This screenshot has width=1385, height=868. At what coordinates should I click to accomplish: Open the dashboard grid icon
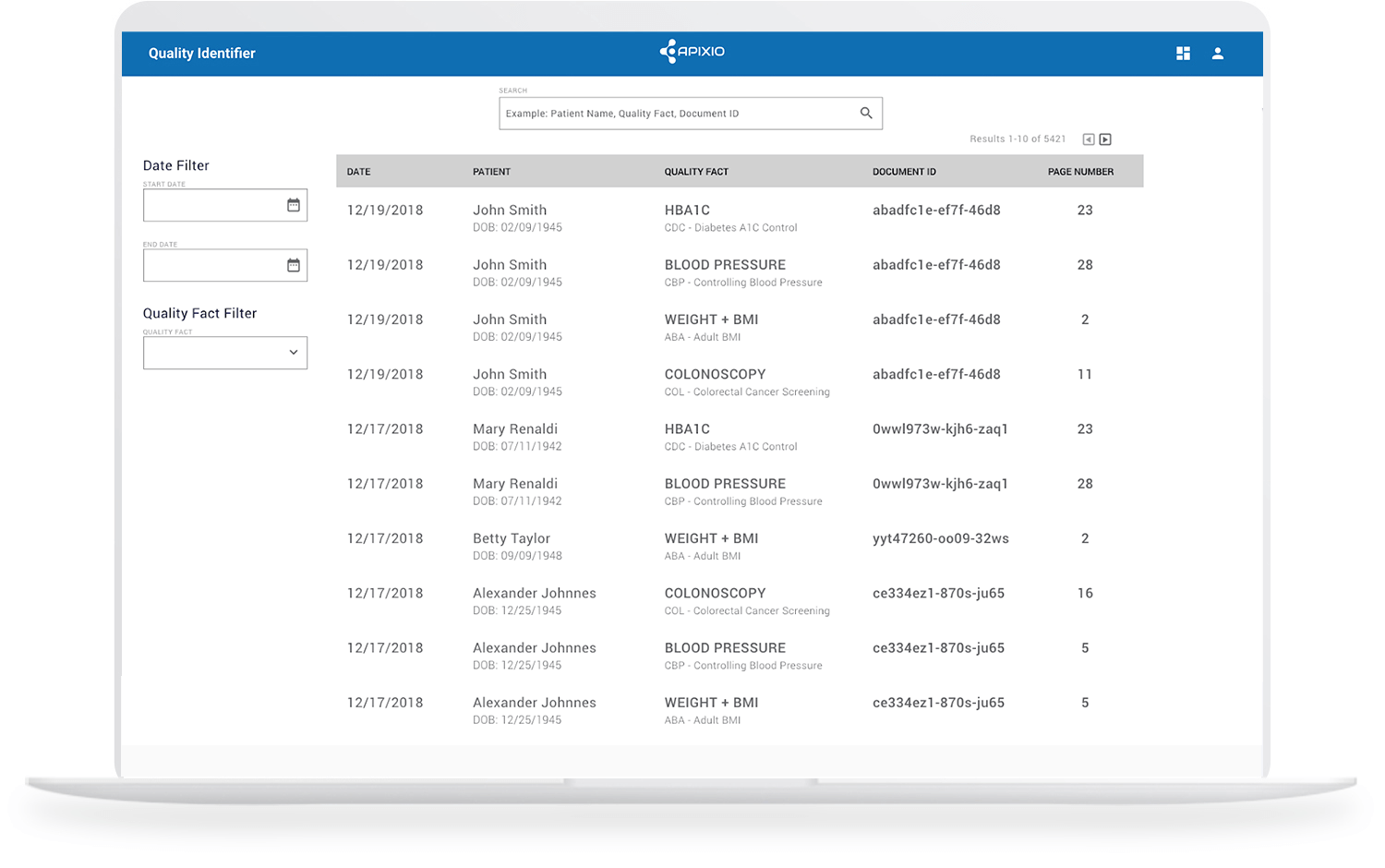[x=1183, y=54]
